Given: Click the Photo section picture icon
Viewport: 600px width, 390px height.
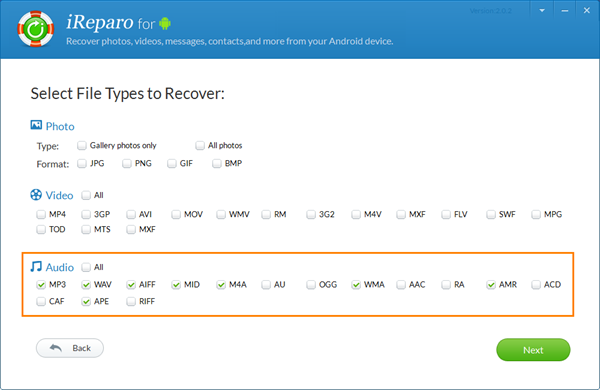Looking at the screenshot, I should tap(36, 125).
